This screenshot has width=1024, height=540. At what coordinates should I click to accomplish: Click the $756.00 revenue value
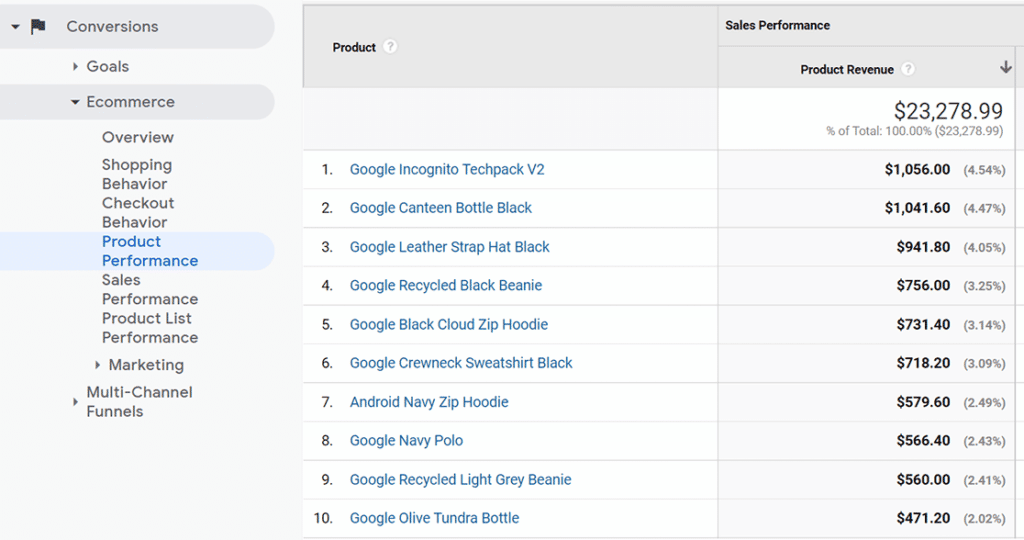click(x=923, y=285)
